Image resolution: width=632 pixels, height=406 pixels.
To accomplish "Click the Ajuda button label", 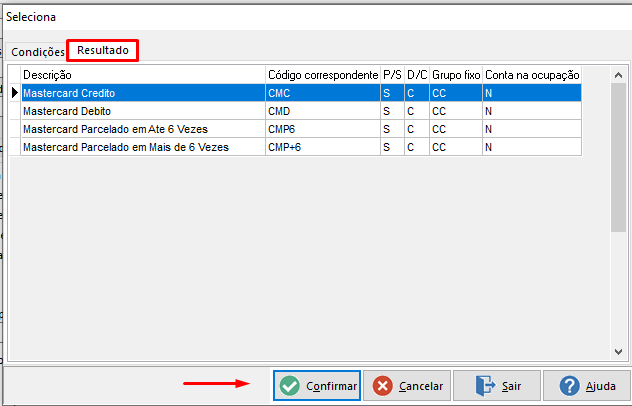I will point(601,386).
